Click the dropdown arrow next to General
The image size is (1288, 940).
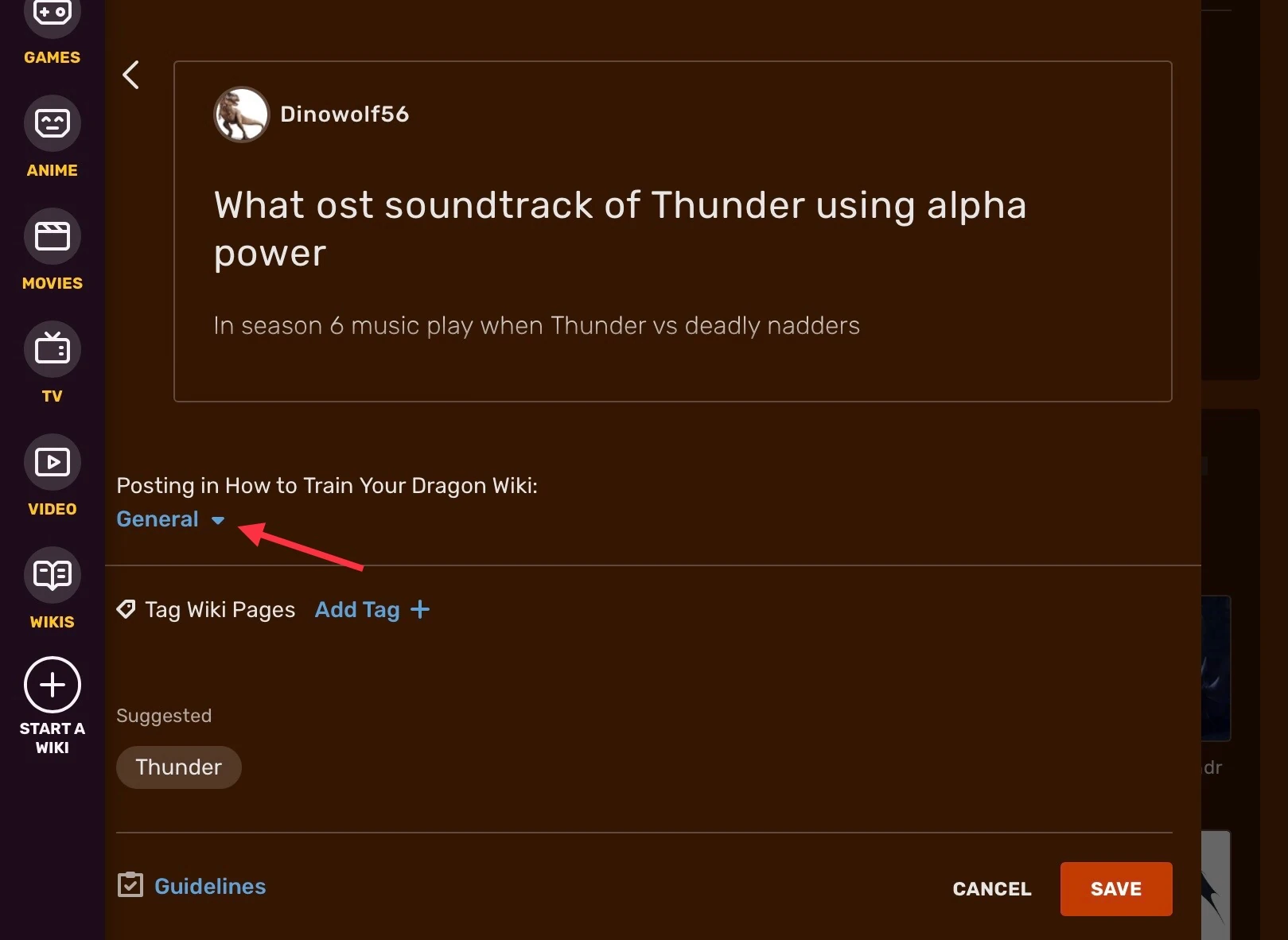pos(218,521)
